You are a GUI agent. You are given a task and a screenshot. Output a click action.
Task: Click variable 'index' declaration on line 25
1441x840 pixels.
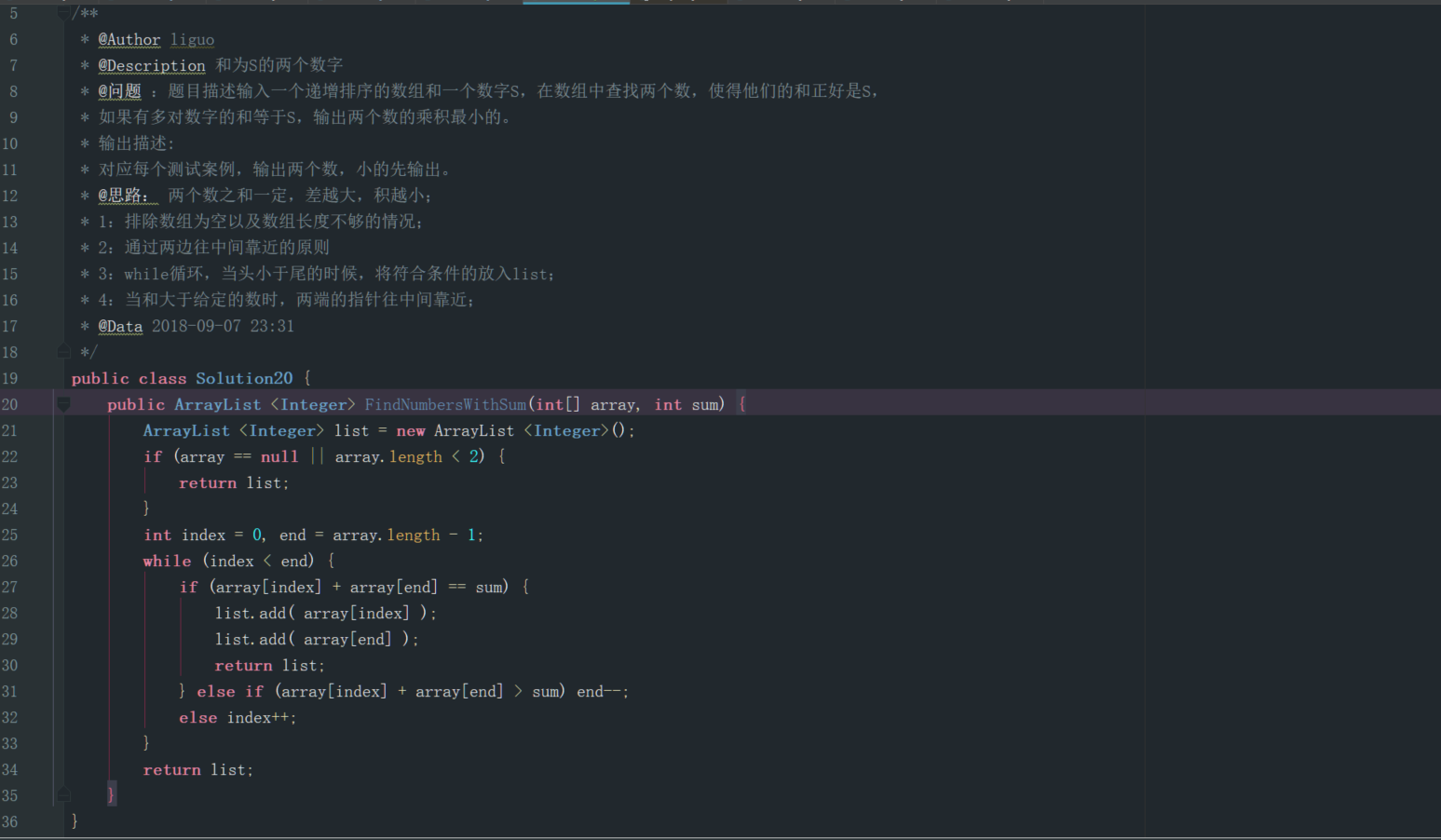pos(204,535)
